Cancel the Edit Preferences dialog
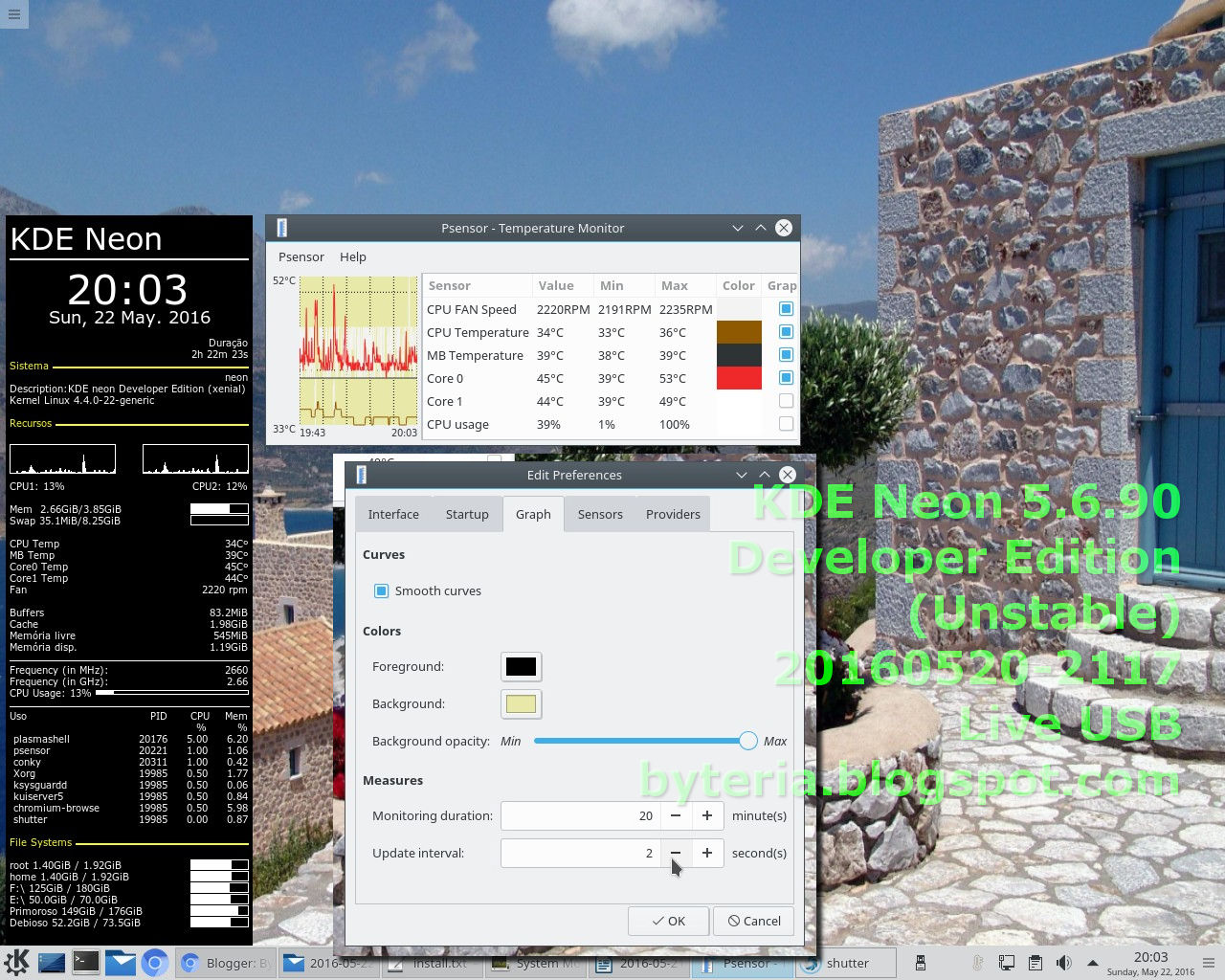 (753, 921)
